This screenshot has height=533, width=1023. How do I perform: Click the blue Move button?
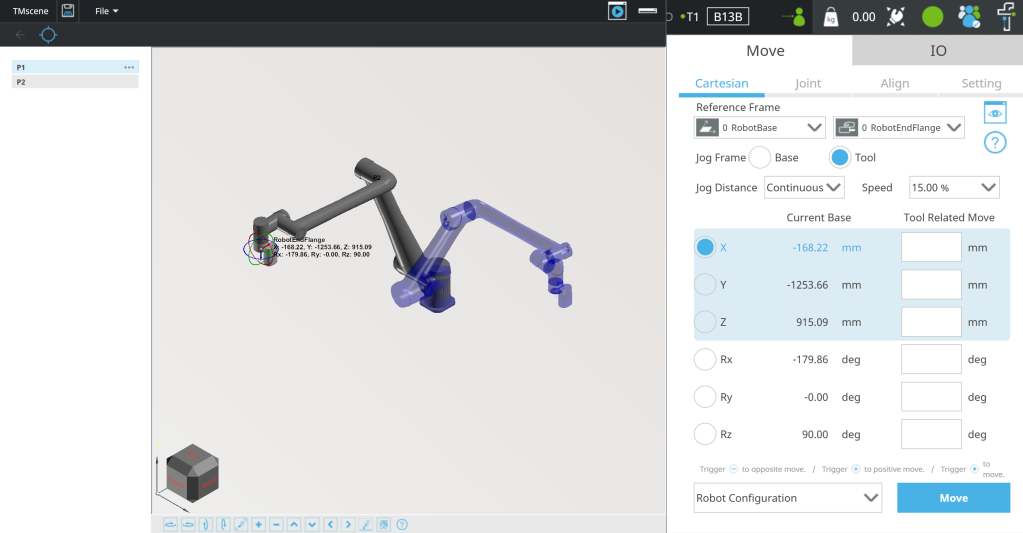[953, 498]
